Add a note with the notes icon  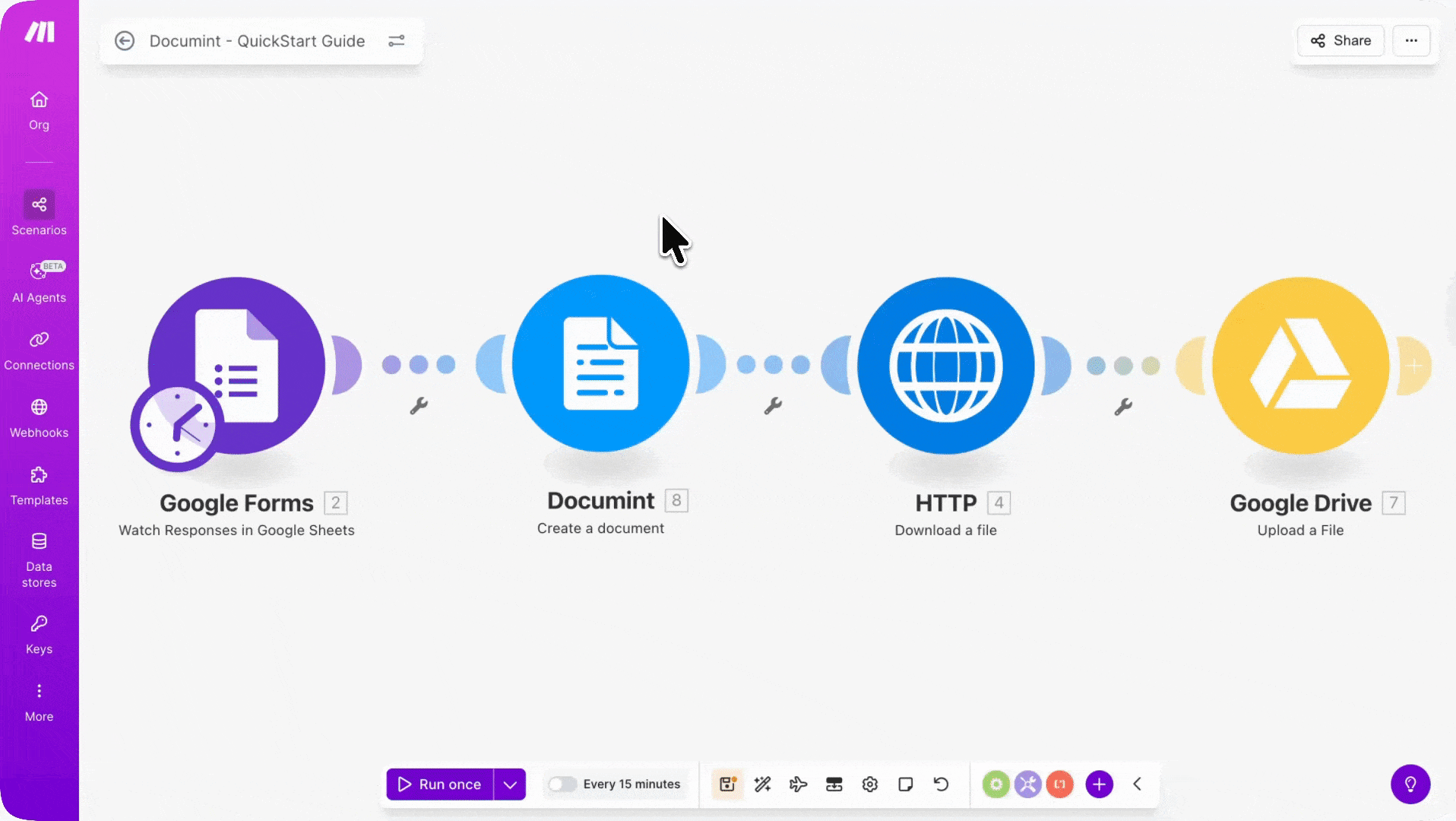pyautogui.click(x=905, y=784)
